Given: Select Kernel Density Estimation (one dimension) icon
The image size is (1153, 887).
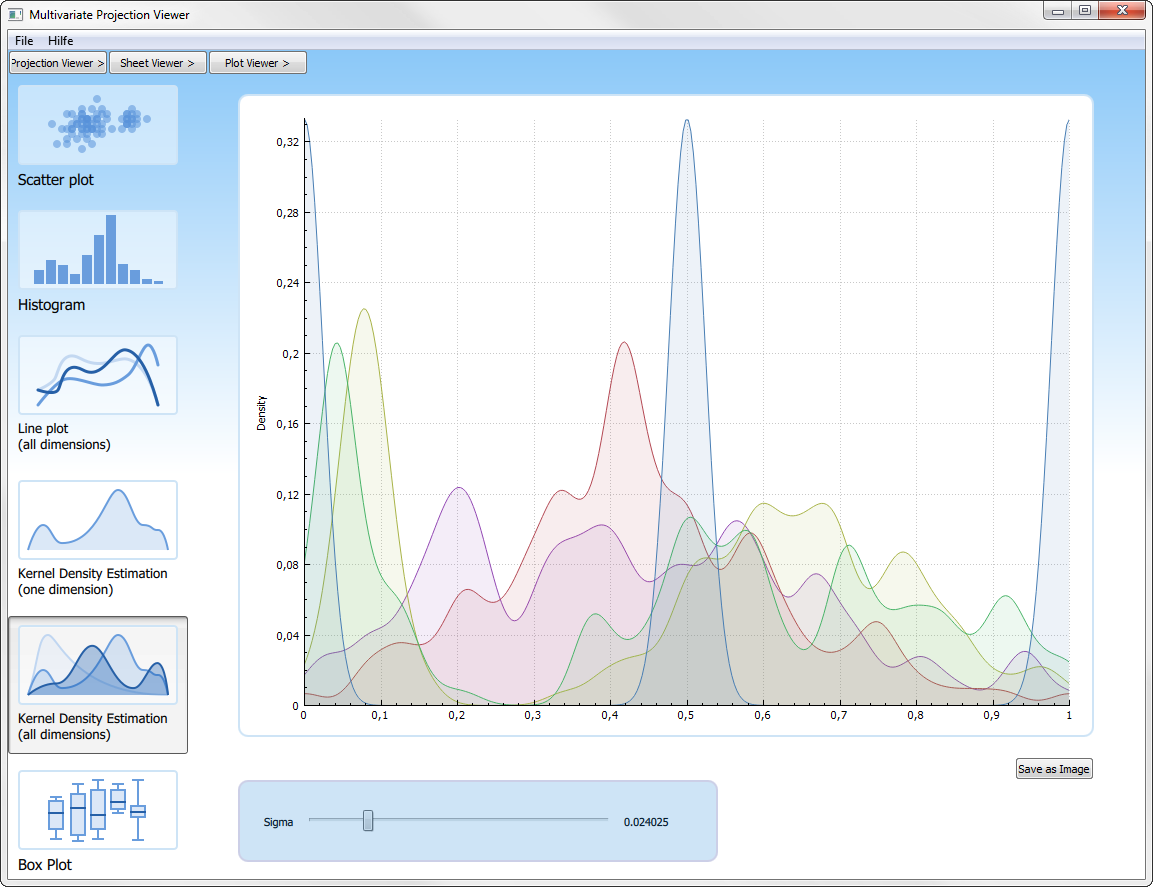Looking at the screenshot, I should tap(98, 520).
